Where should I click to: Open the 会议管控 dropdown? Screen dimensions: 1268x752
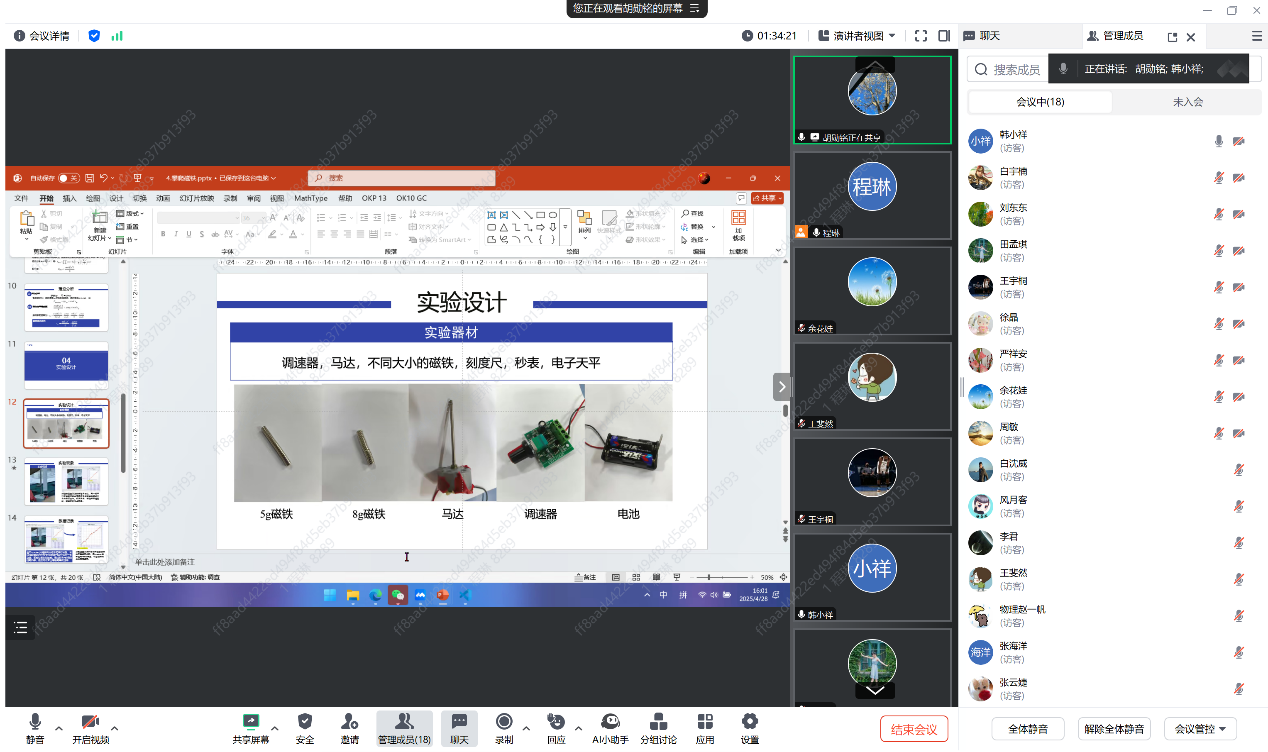click(1200, 729)
